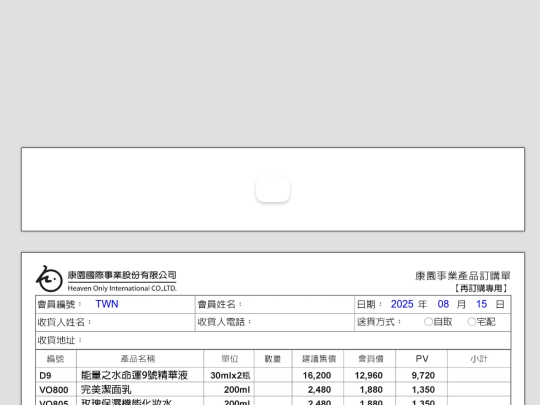Image resolution: width=540 pixels, height=405 pixels.
Task: Click member price 1,880 in VO800 row
Action: (371, 390)
